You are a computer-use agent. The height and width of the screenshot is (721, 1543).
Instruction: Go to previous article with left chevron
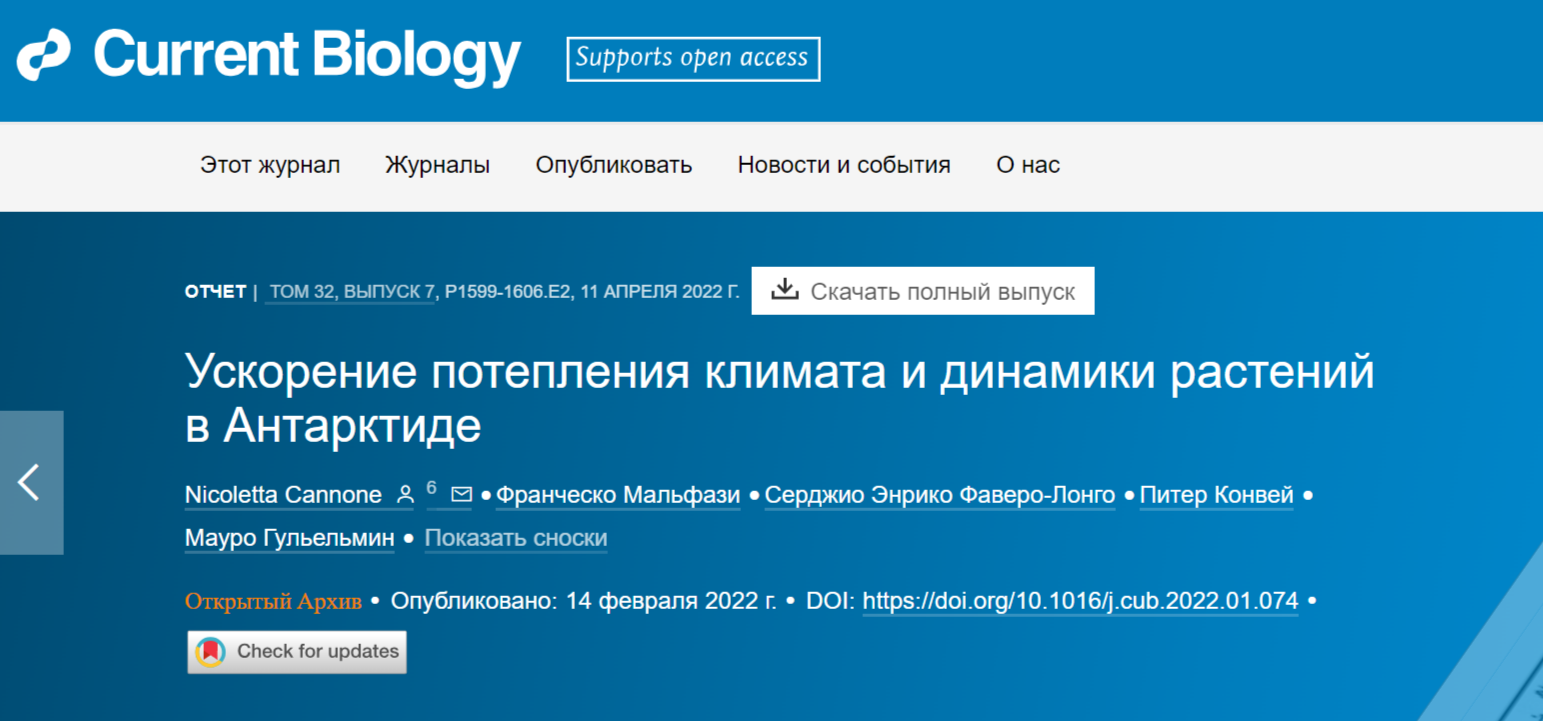31,482
